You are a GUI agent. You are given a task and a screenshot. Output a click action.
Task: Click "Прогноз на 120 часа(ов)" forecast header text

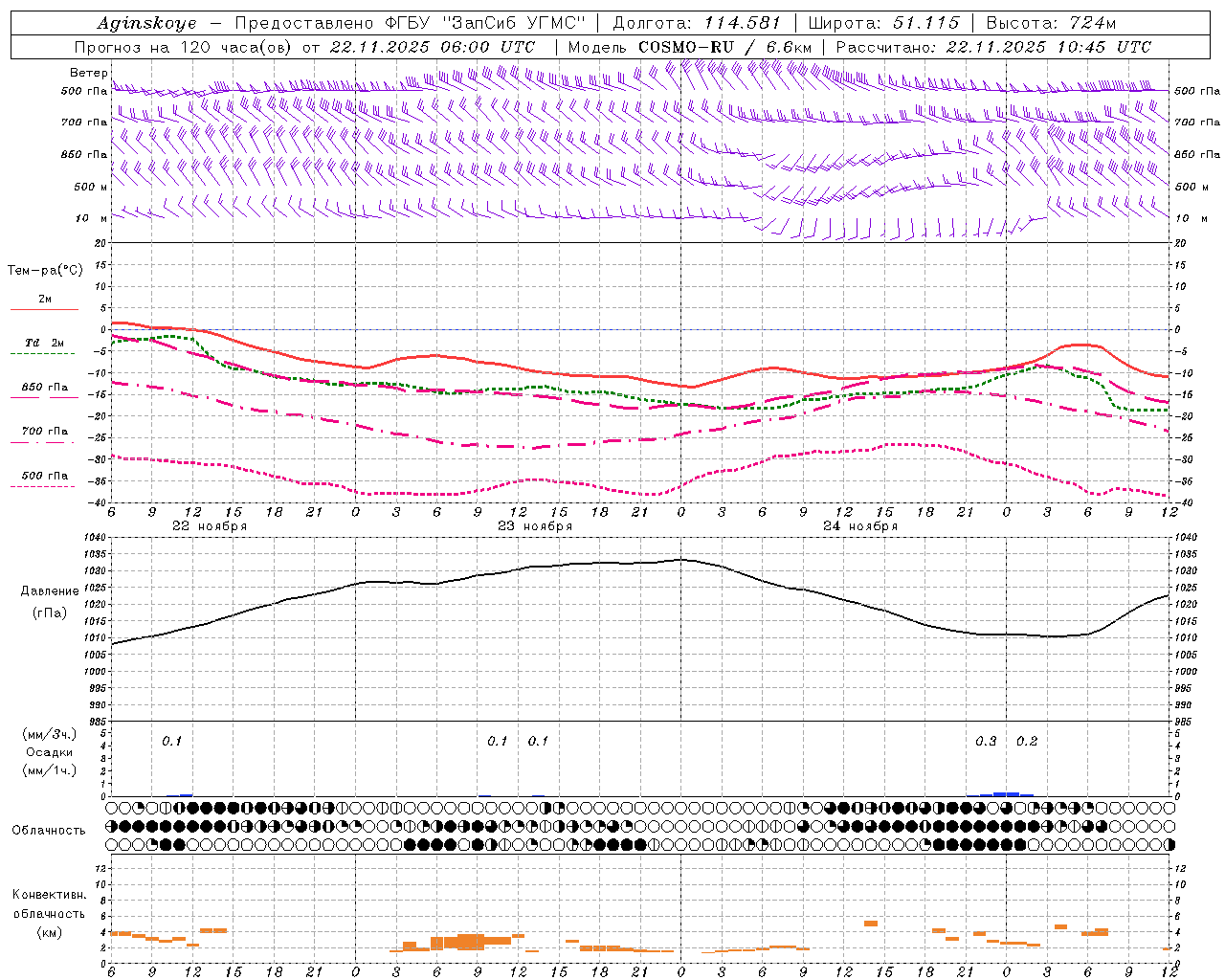coord(185,47)
